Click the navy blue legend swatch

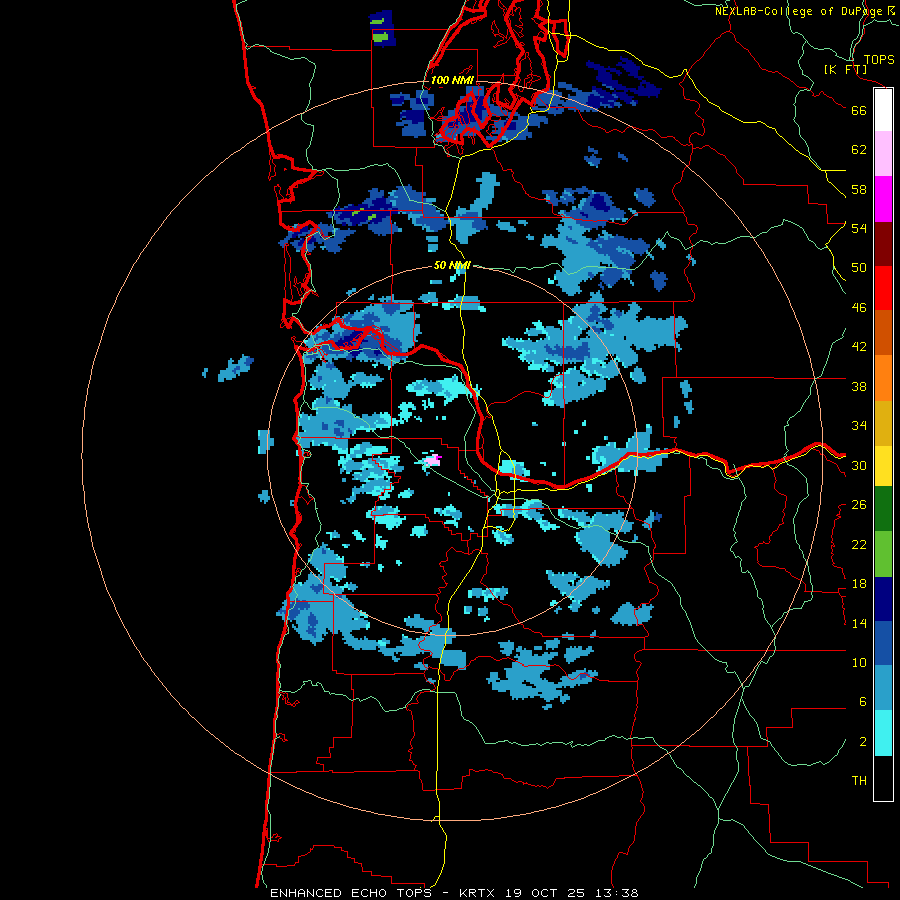883,599
